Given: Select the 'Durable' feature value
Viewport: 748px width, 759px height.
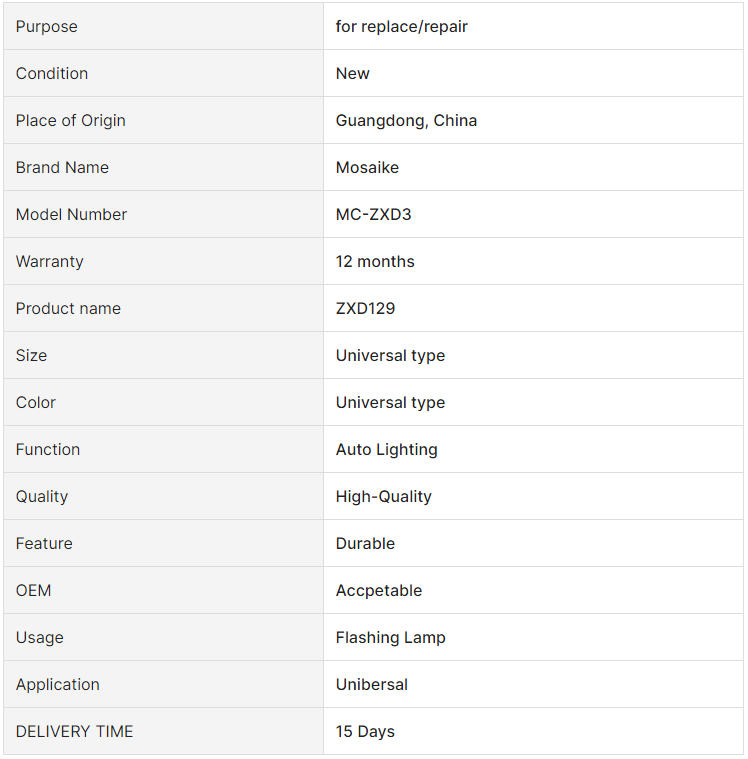Looking at the screenshot, I should pos(365,544).
